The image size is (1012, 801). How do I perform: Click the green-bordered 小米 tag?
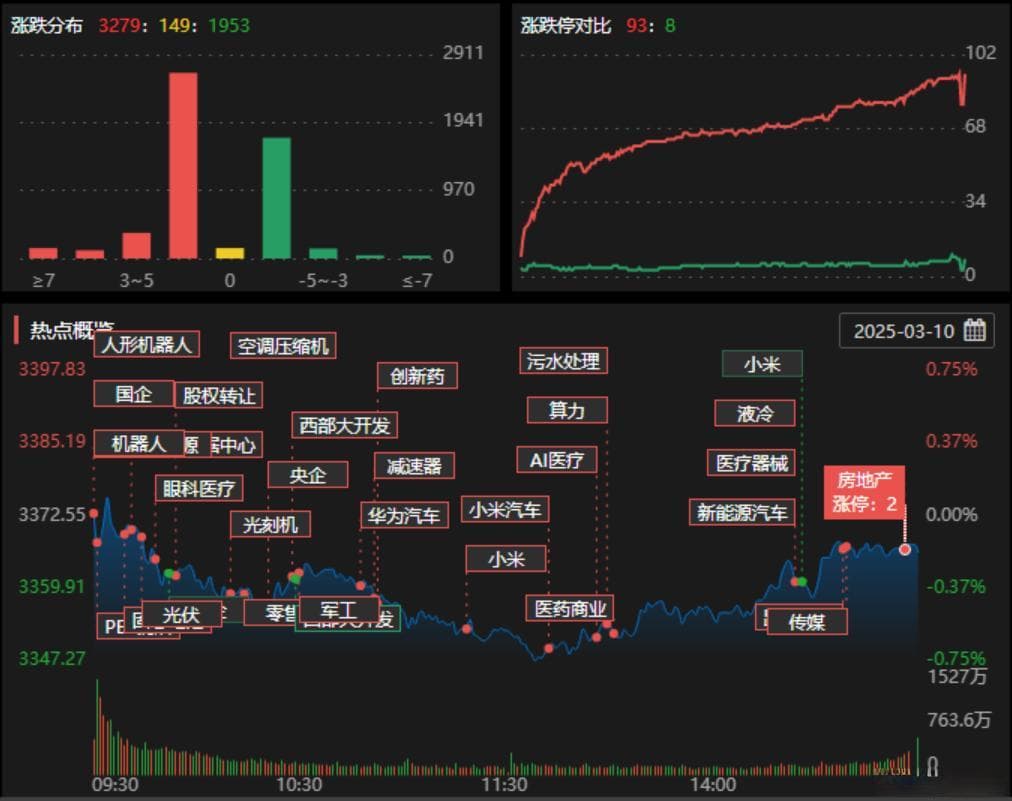coord(762,364)
